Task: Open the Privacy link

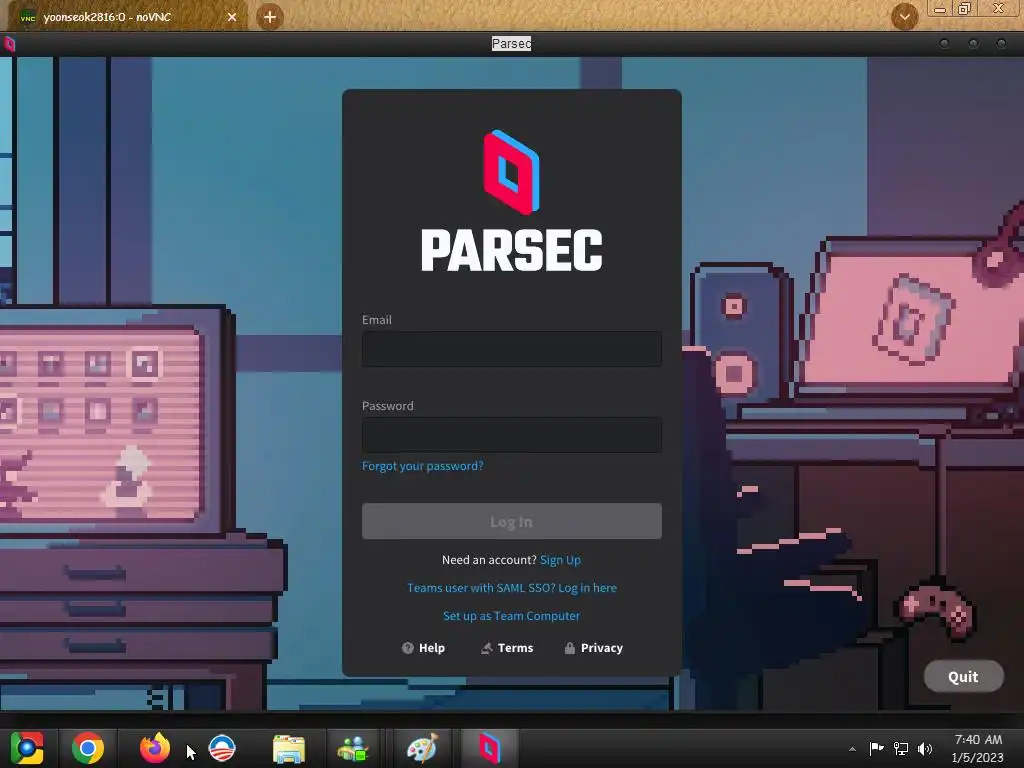Action: click(x=593, y=648)
